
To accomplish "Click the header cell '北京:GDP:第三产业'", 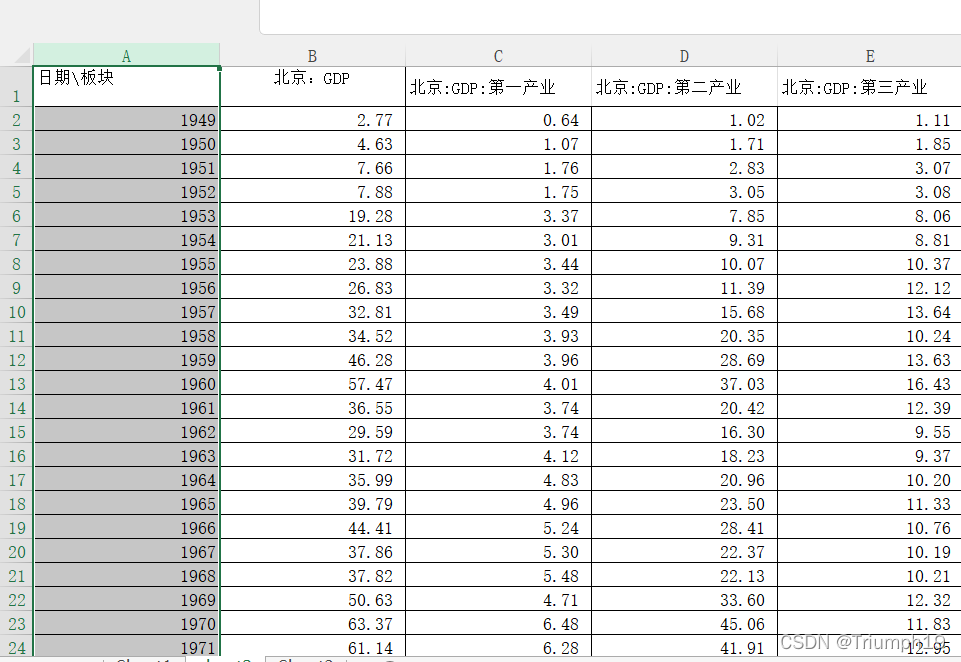I will point(870,86).
